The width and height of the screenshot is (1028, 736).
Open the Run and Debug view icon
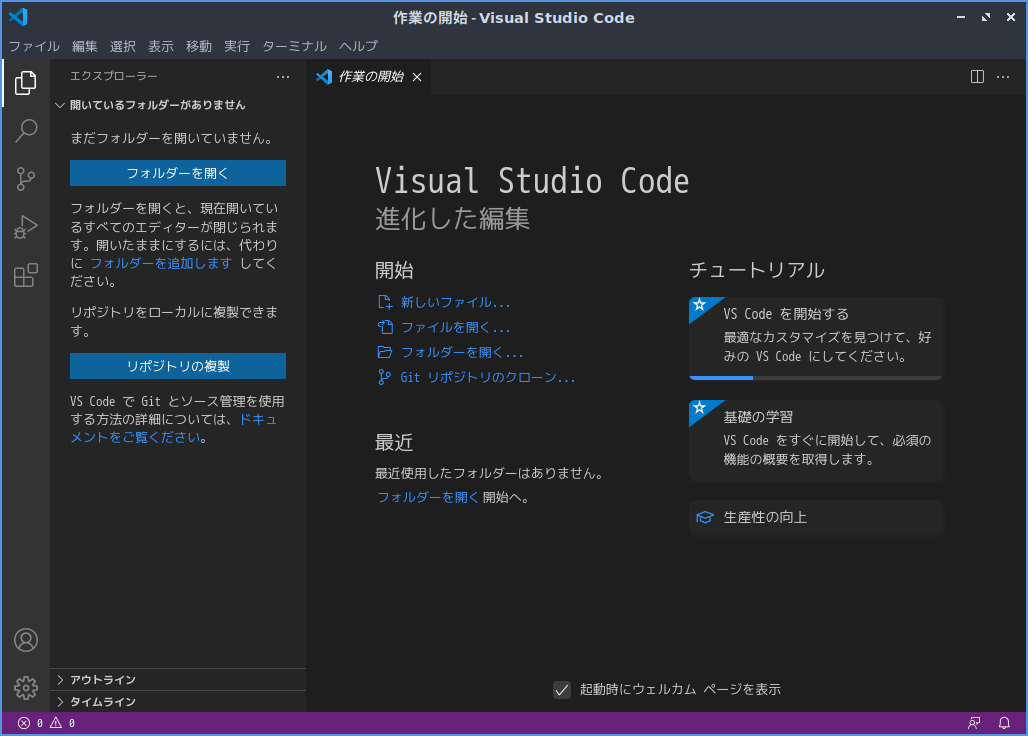tap(26, 227)
